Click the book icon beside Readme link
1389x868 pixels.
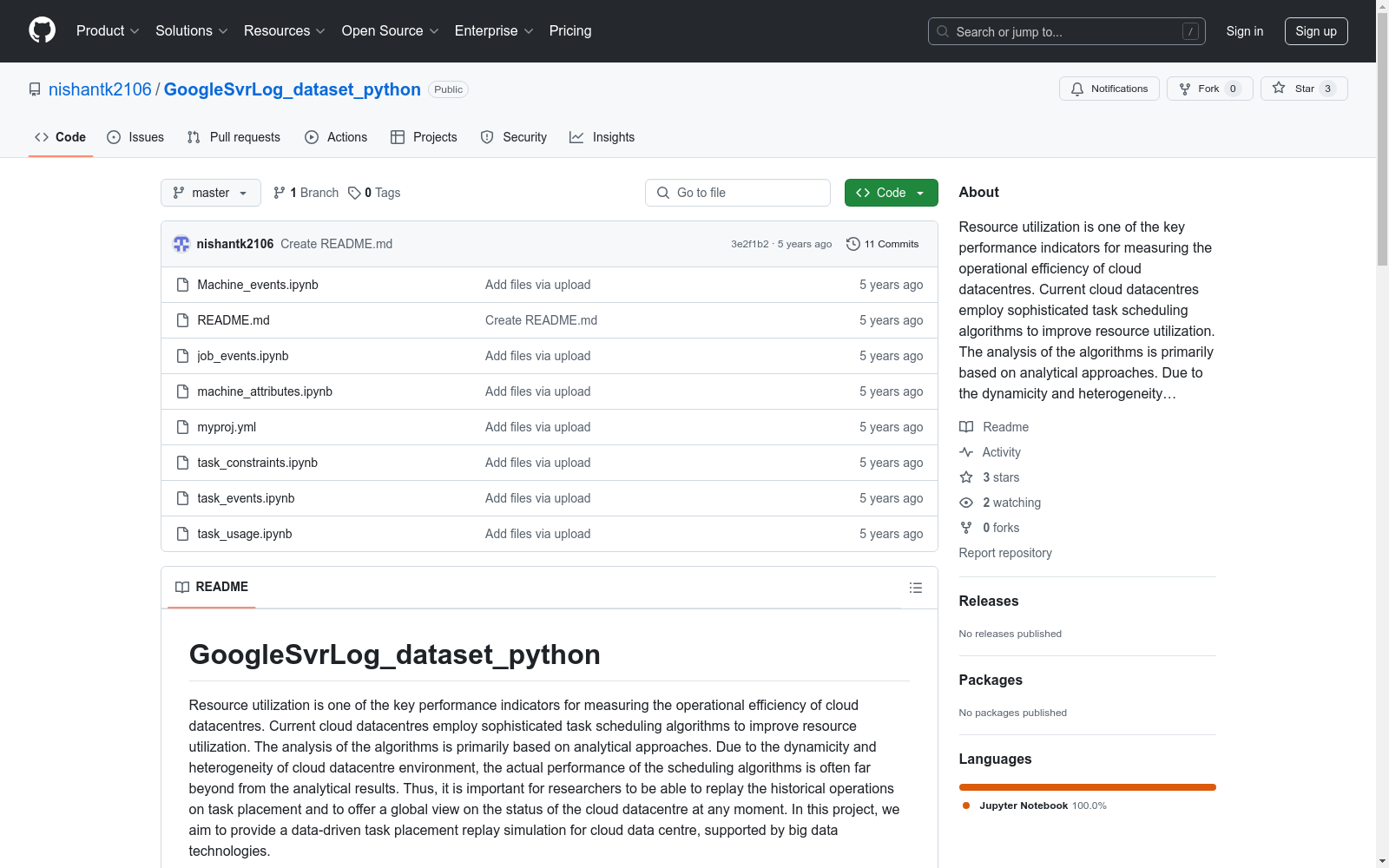pyautogui.click(x=966, y=427)
